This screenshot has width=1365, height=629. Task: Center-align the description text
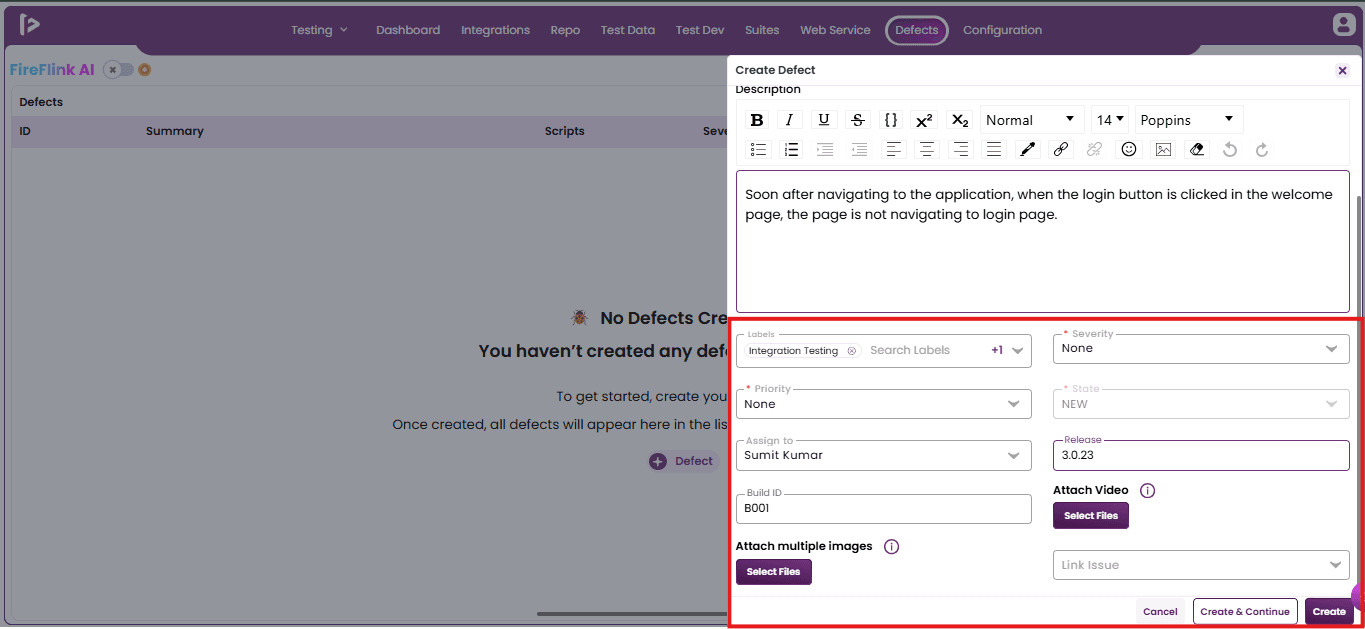coord(928,149)
